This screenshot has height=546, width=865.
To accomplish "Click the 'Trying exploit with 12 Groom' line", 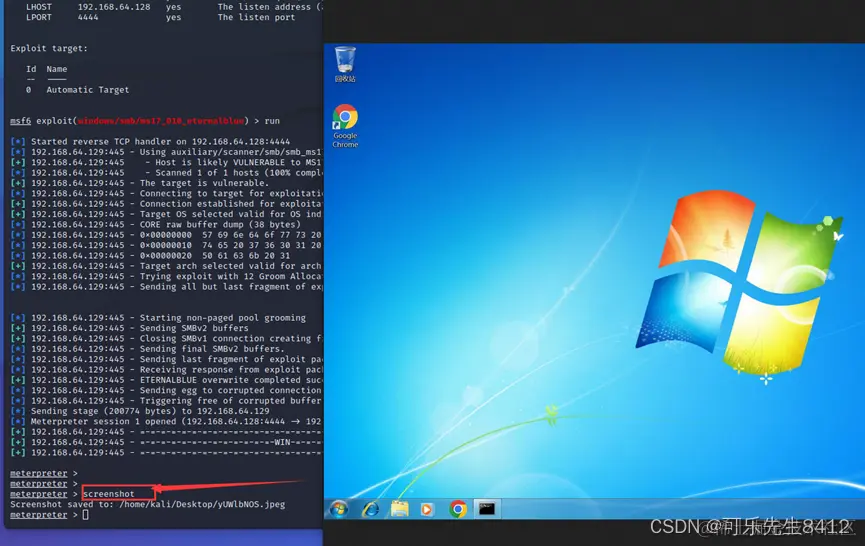I will tap(165, 276).
